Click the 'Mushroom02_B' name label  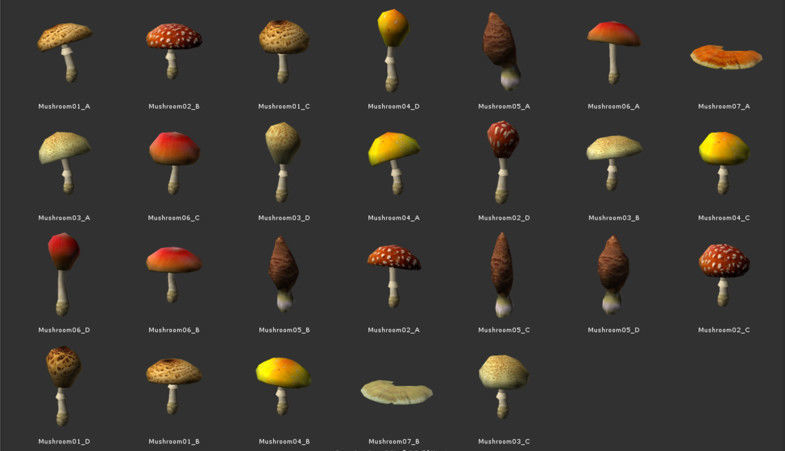(174, 106)
